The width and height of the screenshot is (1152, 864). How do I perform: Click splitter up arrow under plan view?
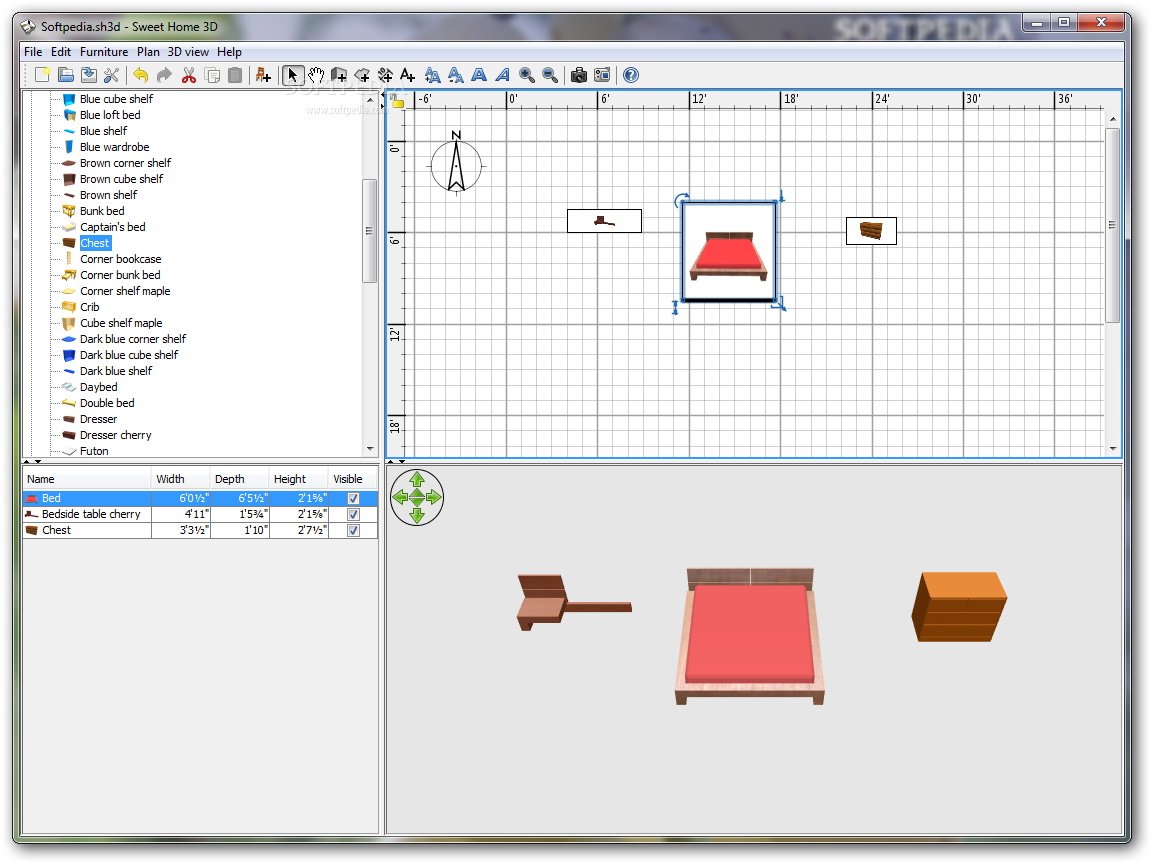[x=391, y=462]
